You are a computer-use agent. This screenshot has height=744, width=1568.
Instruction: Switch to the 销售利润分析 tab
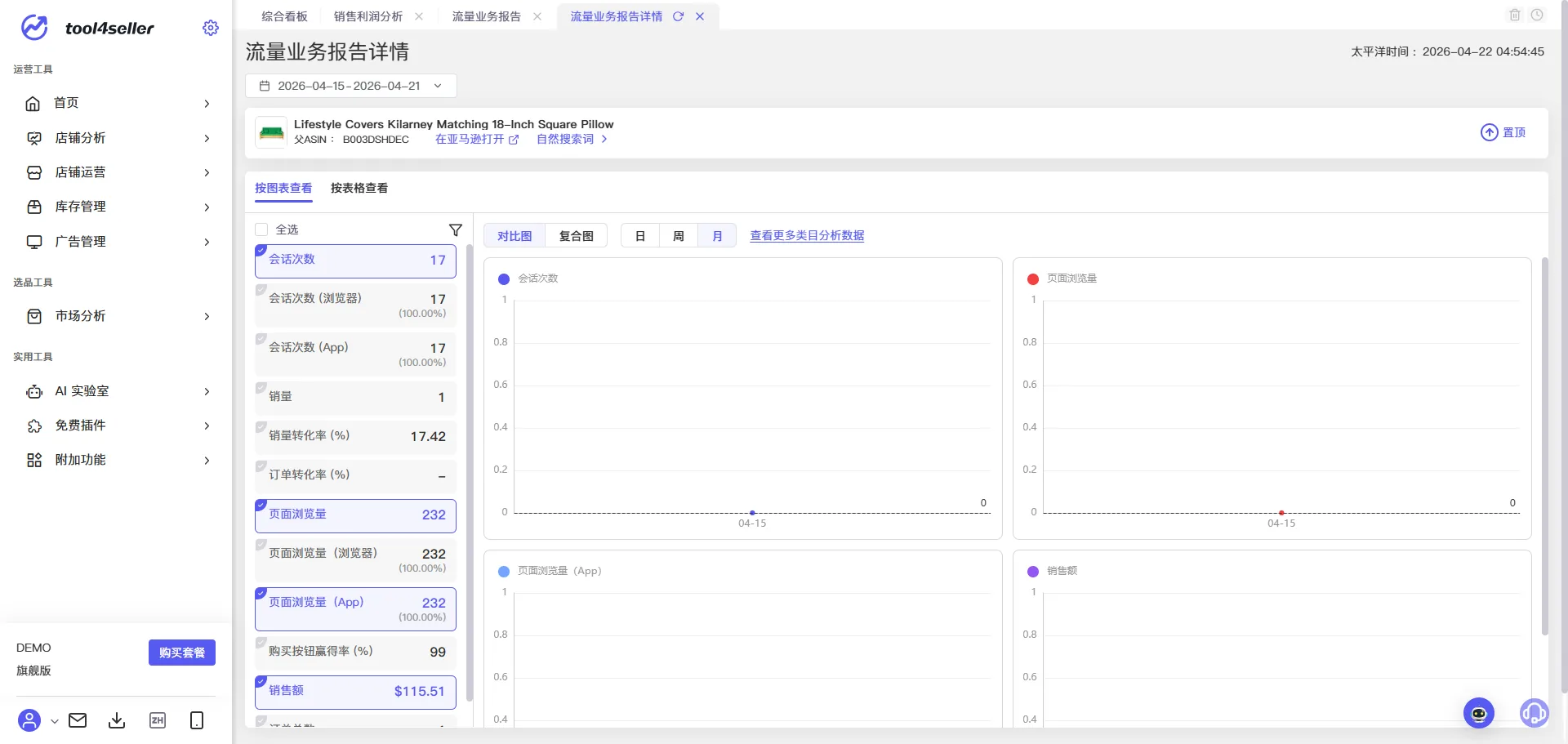click(367, 16)
